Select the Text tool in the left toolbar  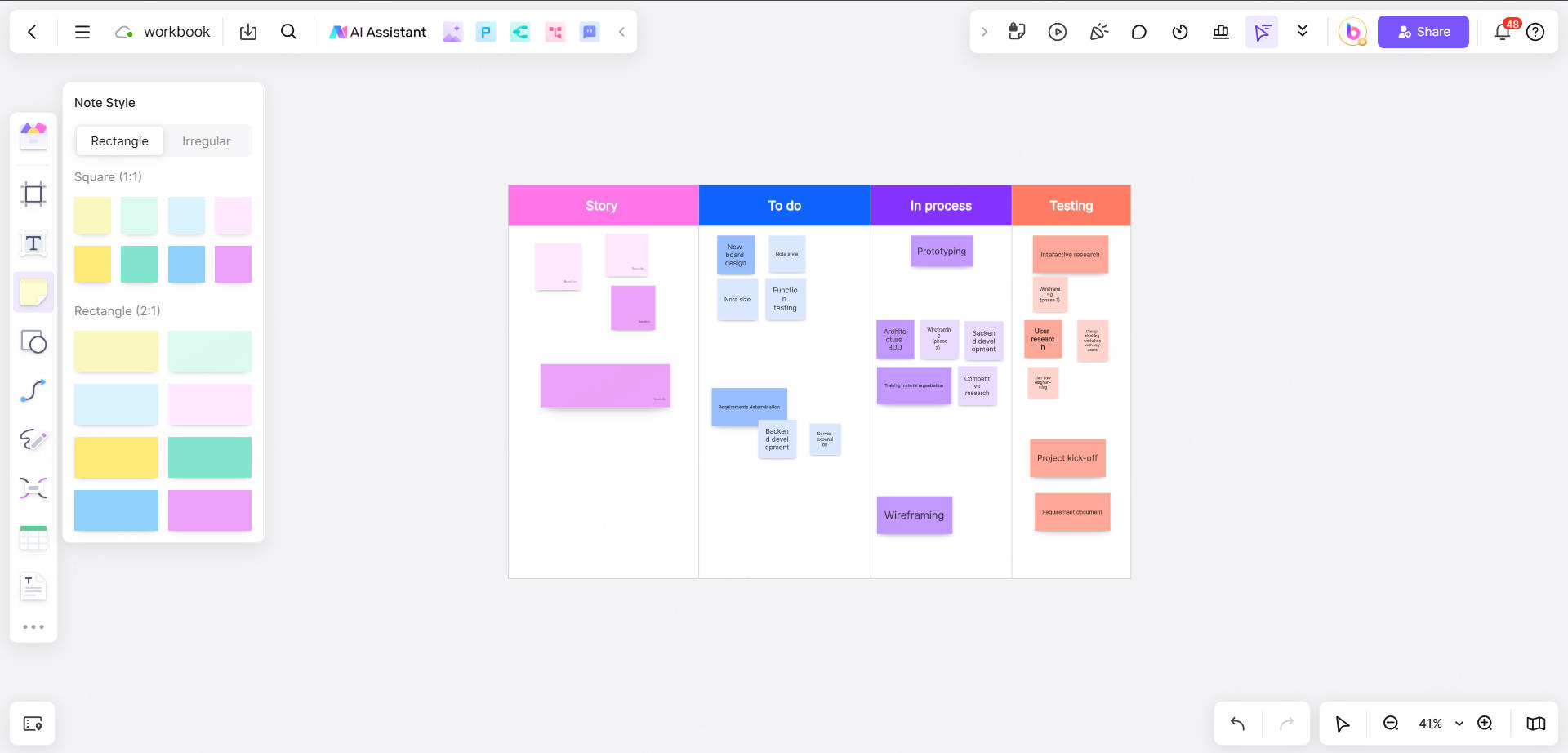point(33,243)
